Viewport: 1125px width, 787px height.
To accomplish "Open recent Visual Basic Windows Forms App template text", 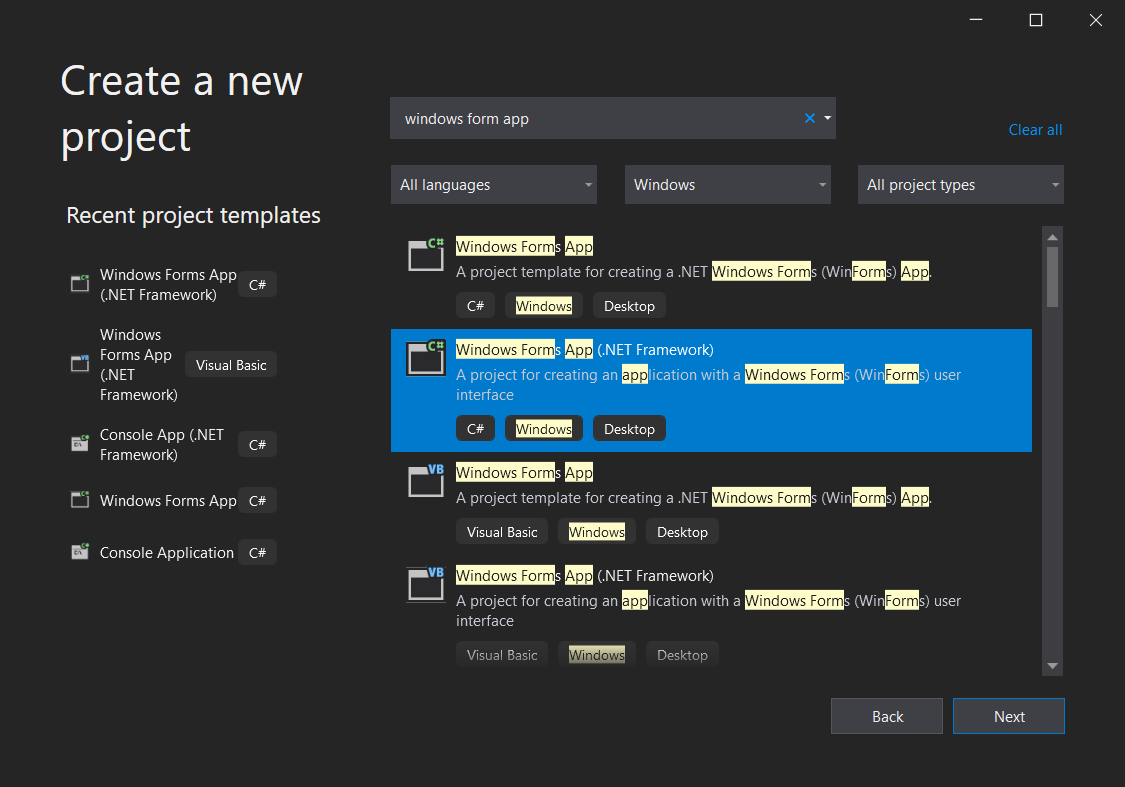I will [138, 364].
